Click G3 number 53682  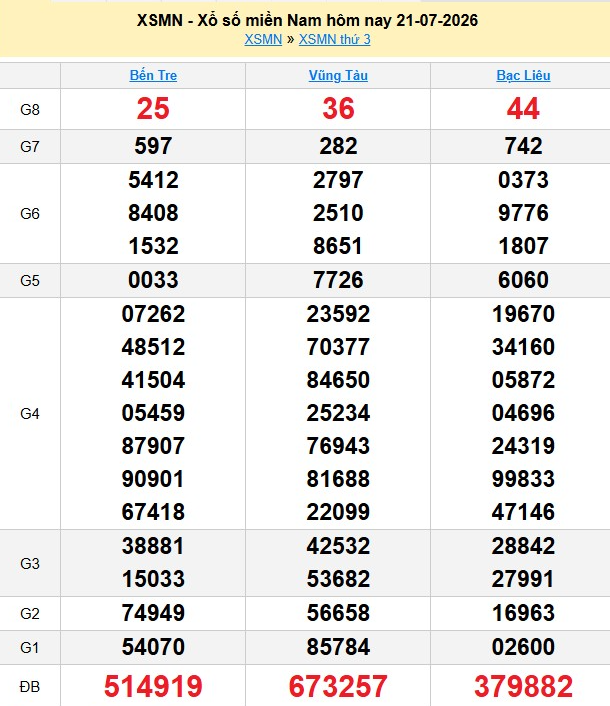[x=338, y=579]
